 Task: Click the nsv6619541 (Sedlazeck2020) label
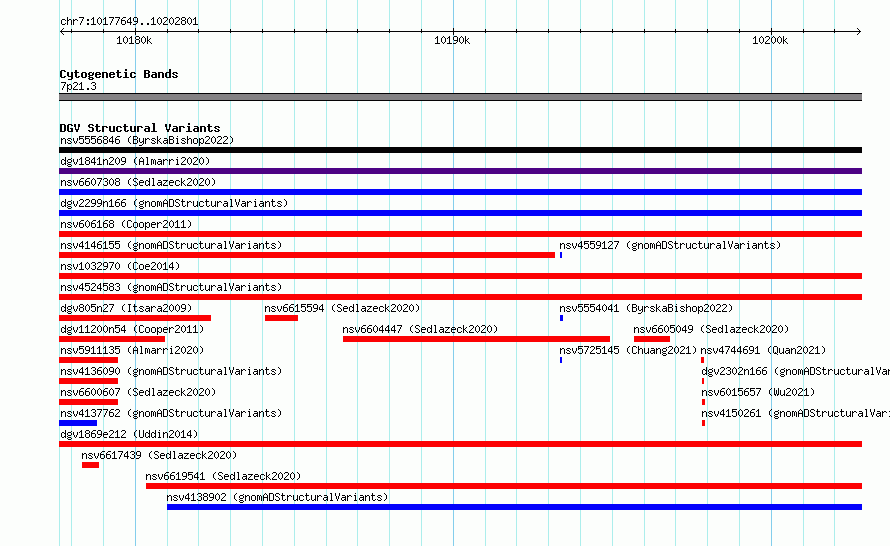pyautogui.click(x=223, y=476)
